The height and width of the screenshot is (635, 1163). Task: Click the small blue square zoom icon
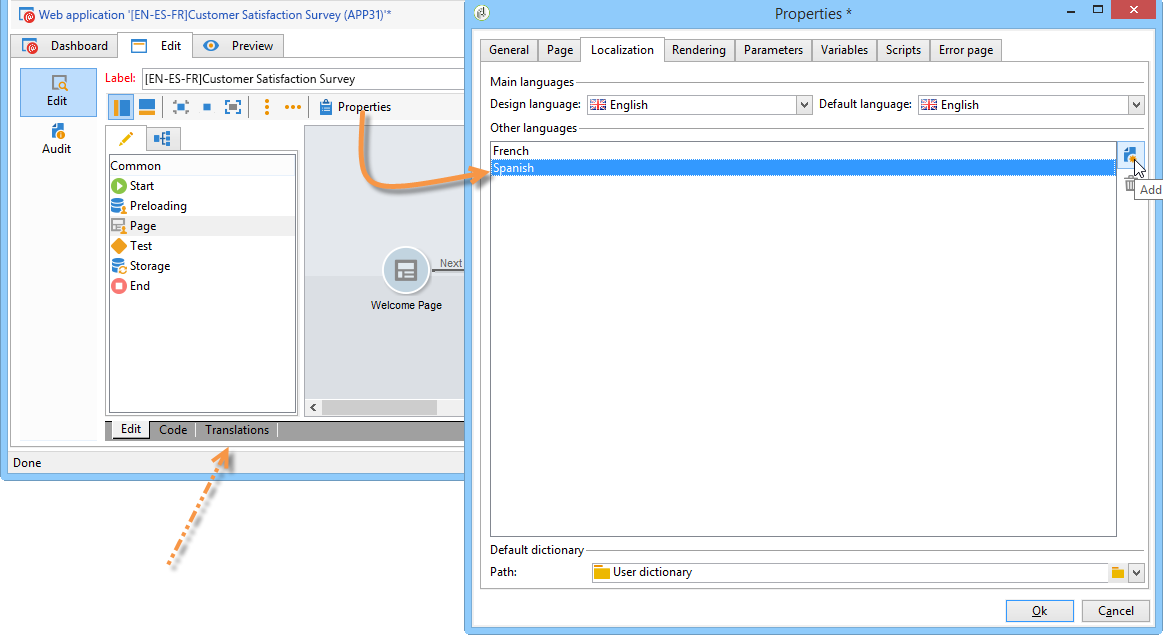pos(207,107)
